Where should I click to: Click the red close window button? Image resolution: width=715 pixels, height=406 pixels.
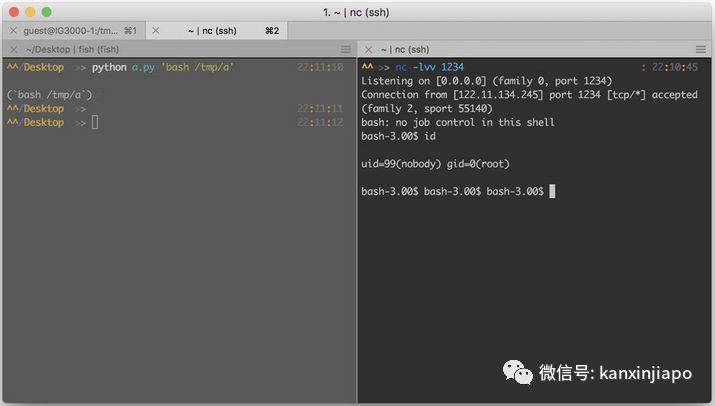(13, 11)
